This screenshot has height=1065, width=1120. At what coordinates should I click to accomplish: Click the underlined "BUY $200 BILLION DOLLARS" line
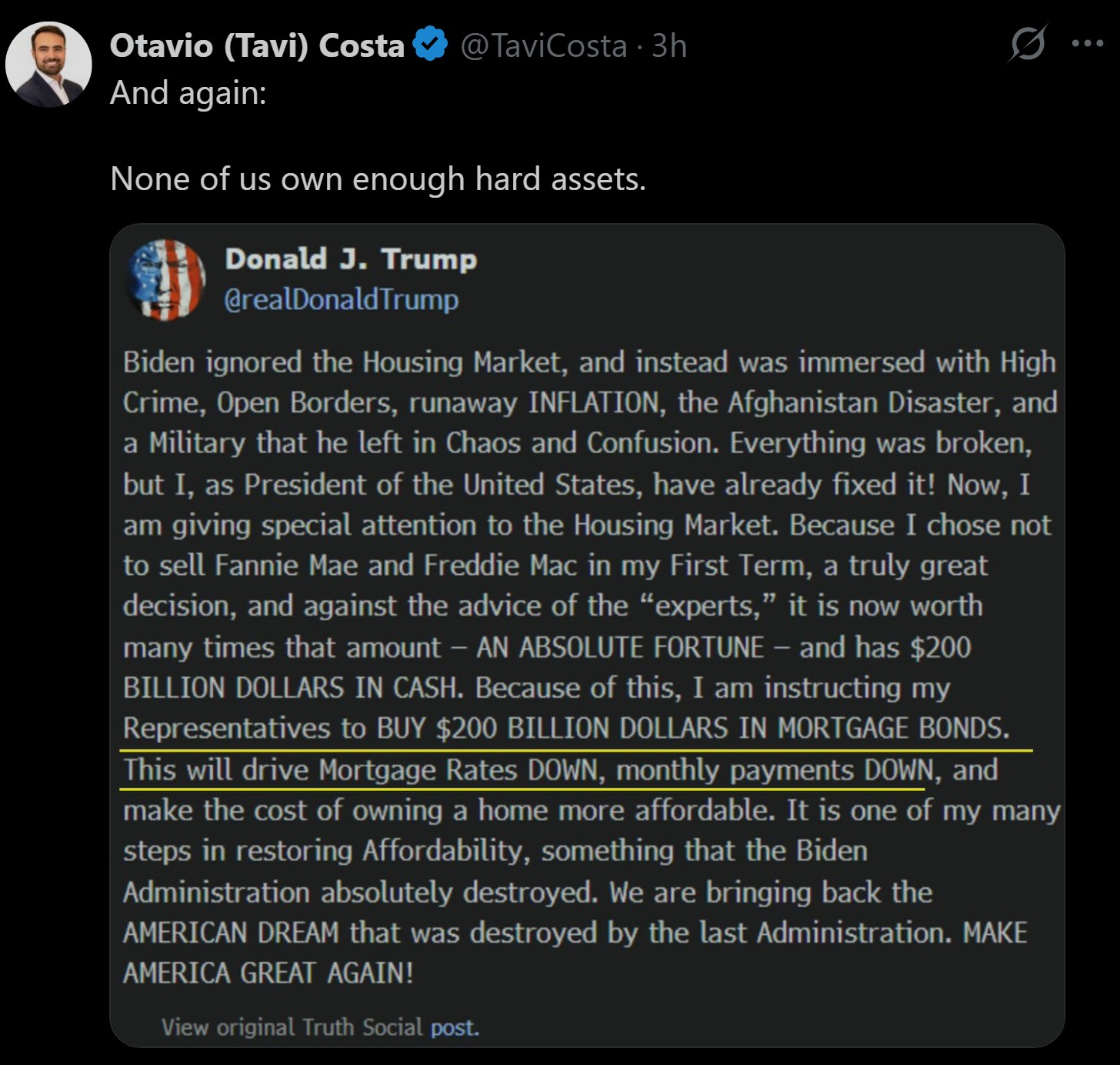565,728
